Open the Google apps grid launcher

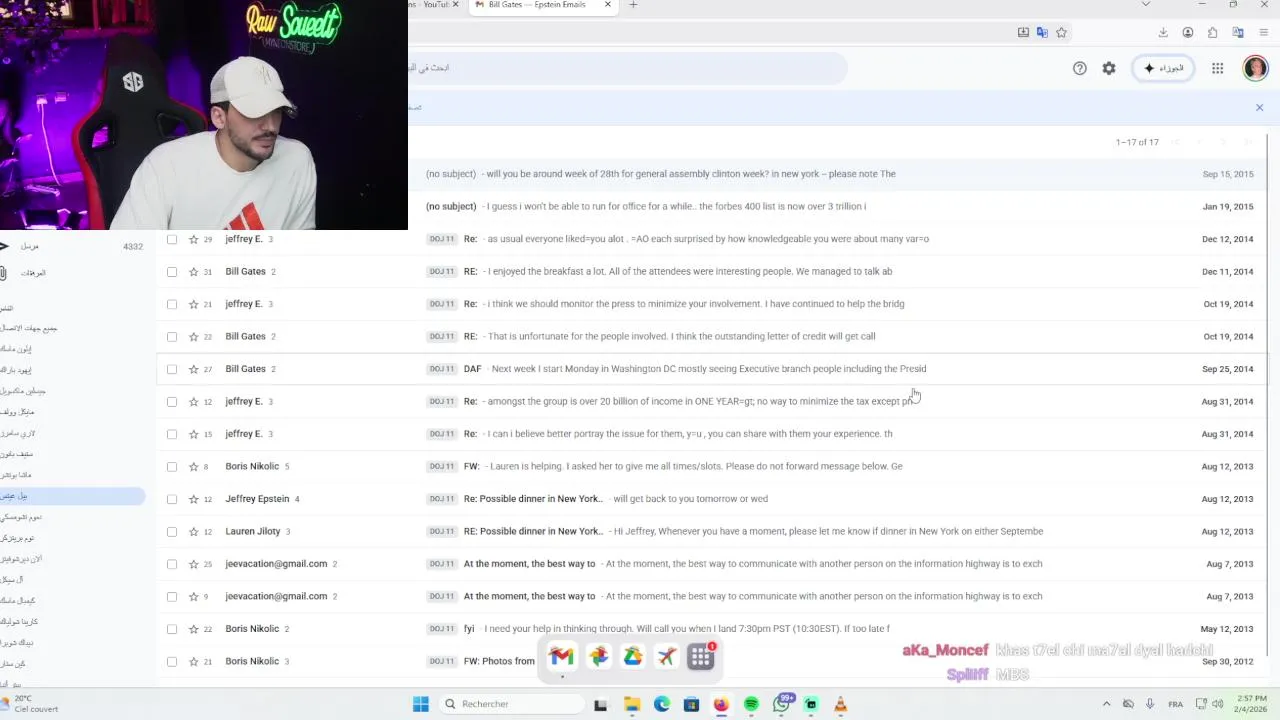(1217, 68)
